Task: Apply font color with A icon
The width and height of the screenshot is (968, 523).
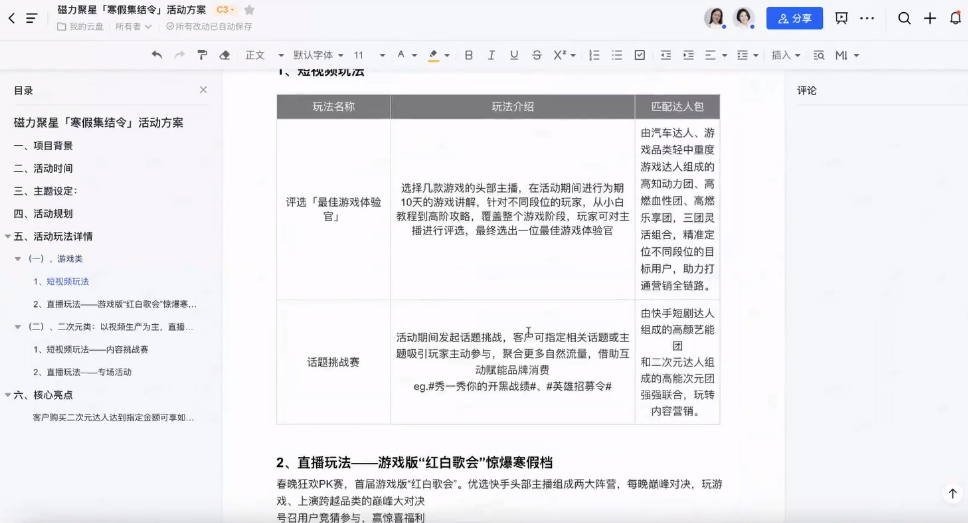Action: coord(401,55)
